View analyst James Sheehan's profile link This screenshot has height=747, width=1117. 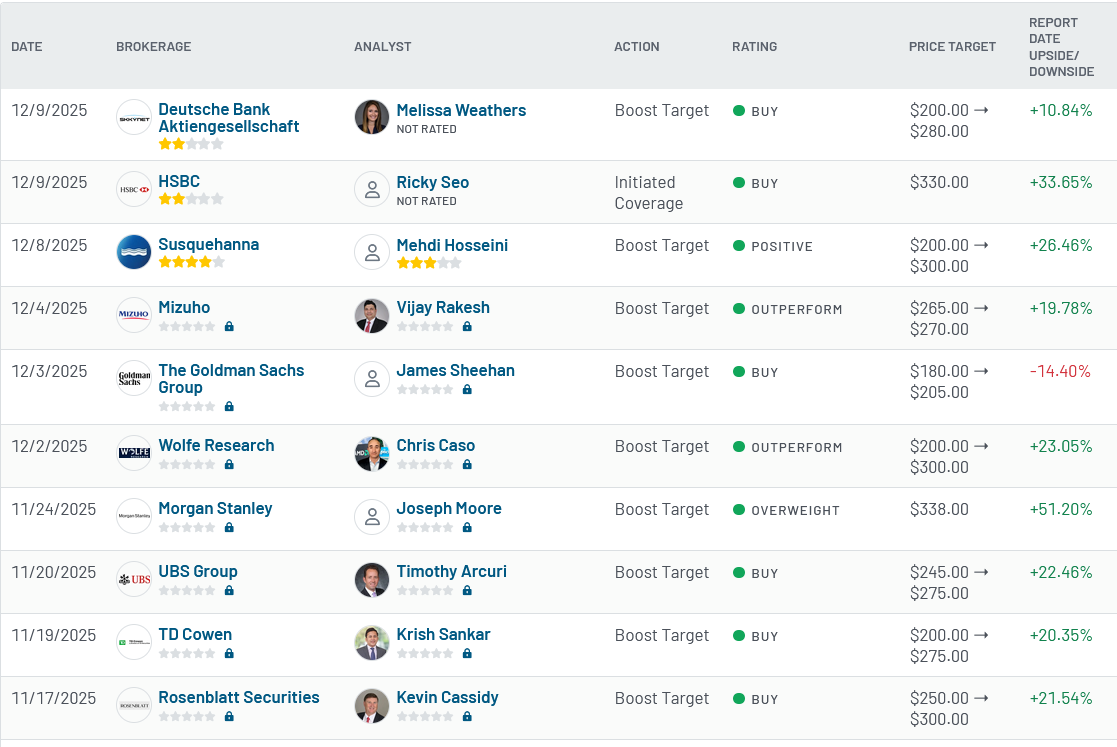(x=455, y=370)
